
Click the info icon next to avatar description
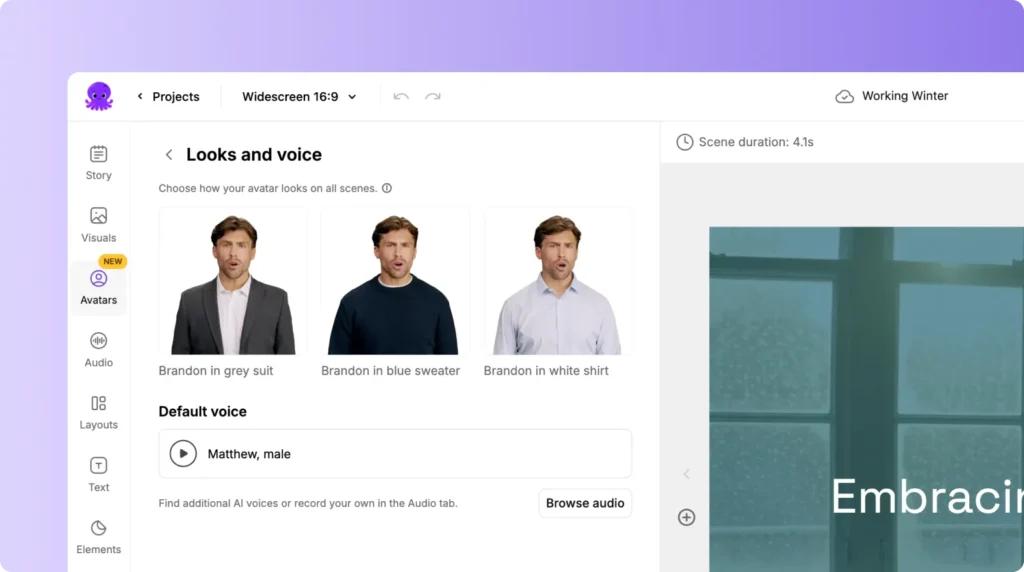click(387, 188)
